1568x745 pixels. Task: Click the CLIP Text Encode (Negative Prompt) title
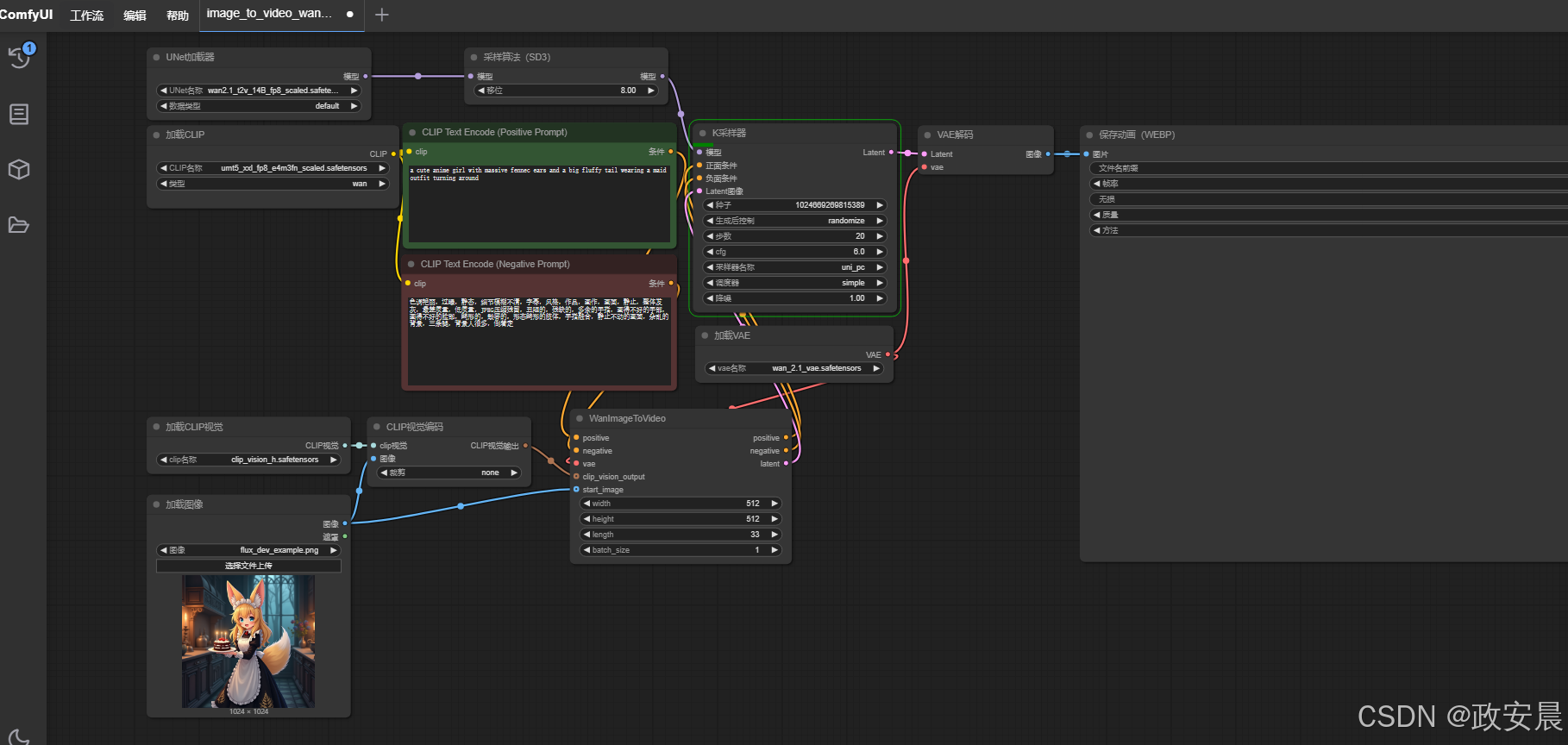(x=495, y=264)
